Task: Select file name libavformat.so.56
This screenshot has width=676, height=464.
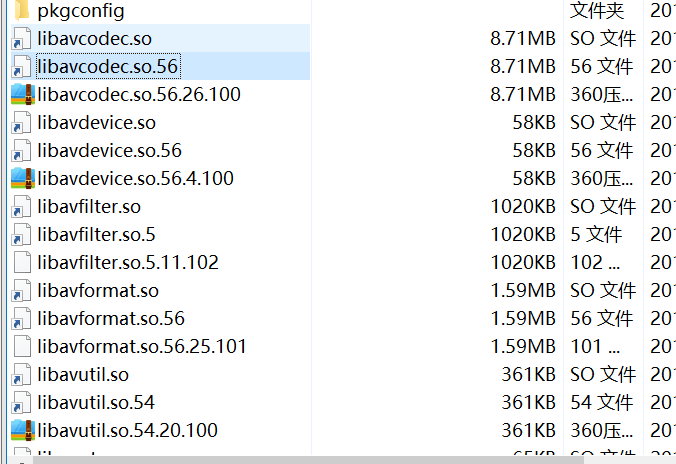Action: (111, 319)
